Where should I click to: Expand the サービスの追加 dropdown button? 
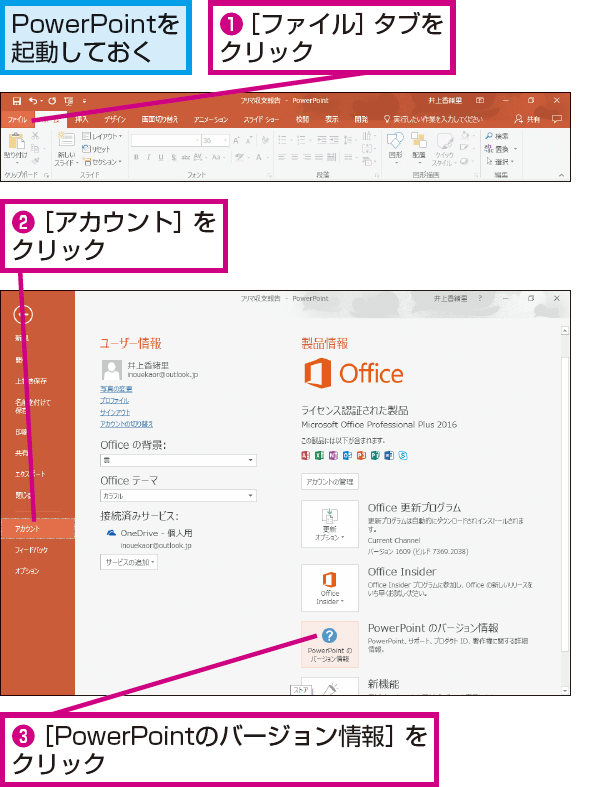[129, 562]
